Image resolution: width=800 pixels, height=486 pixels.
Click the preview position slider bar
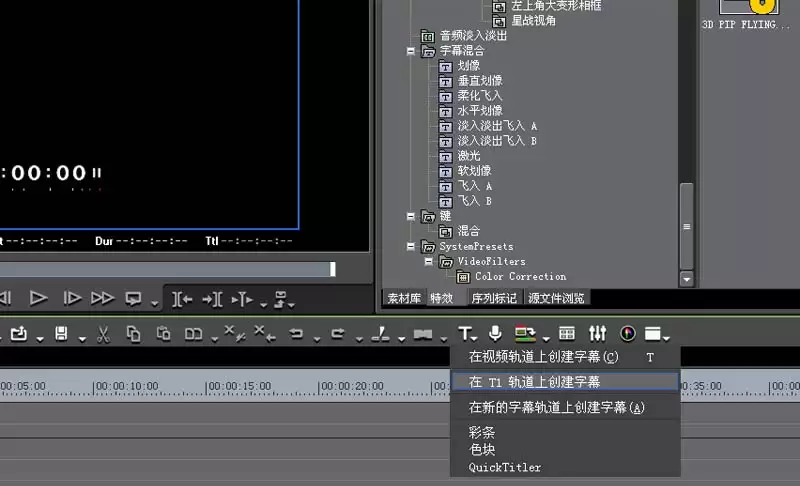pos(167,269)
